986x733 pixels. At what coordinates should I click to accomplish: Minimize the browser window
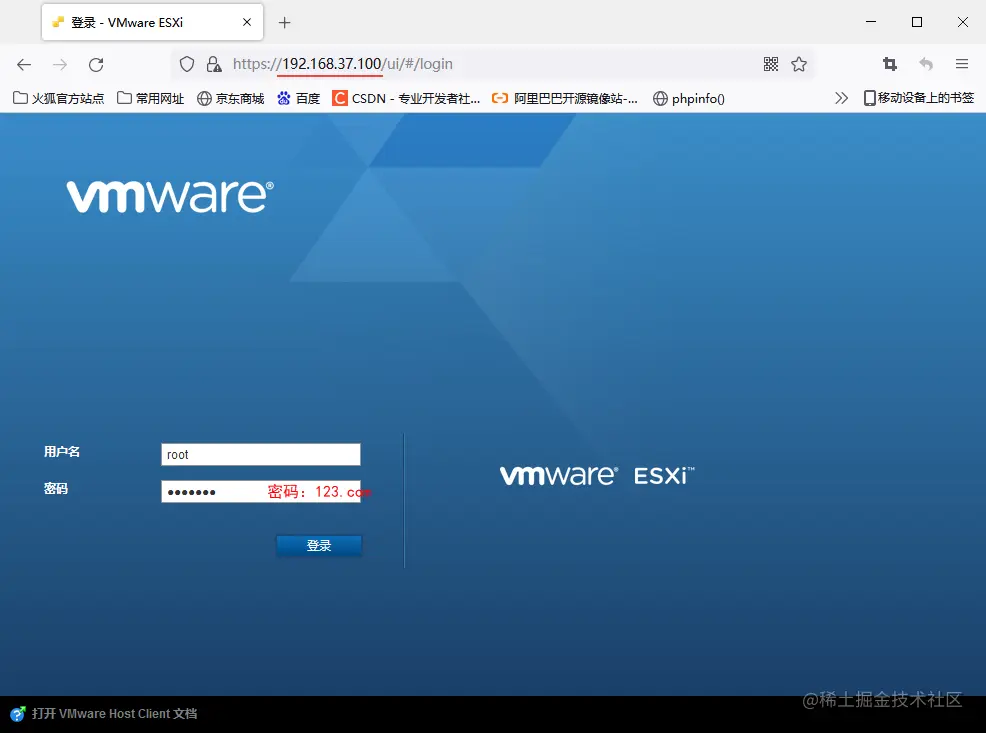(871, 22)
